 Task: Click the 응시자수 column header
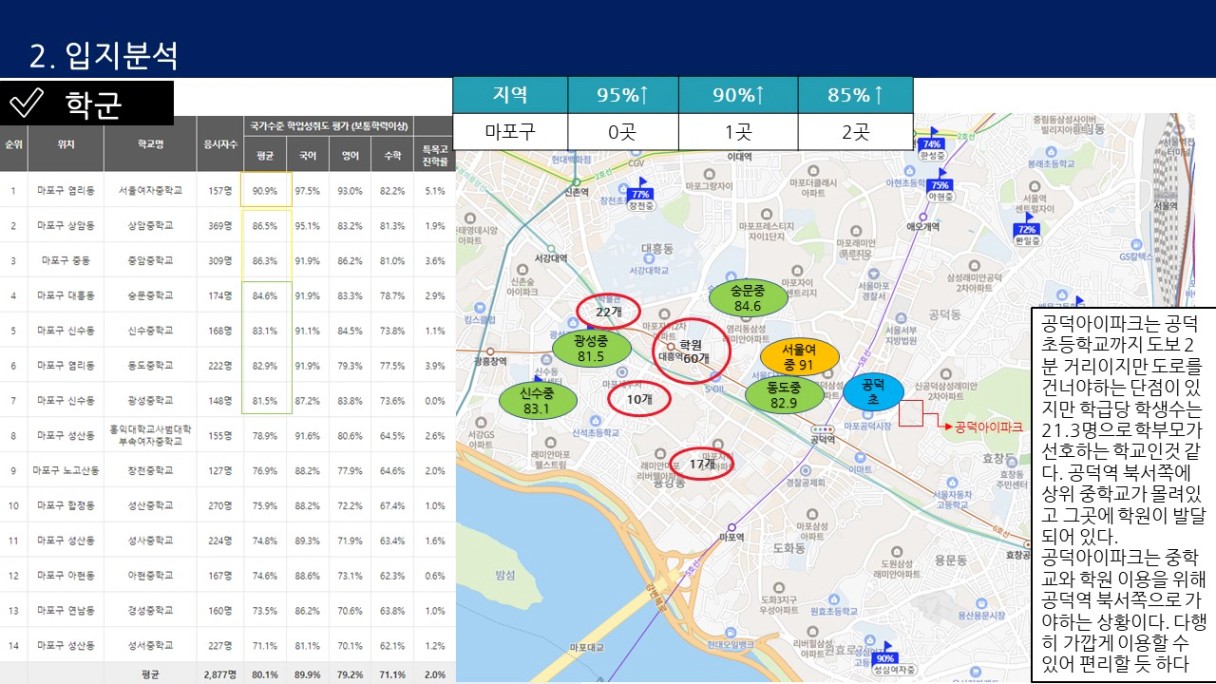(x=220, y=144)
